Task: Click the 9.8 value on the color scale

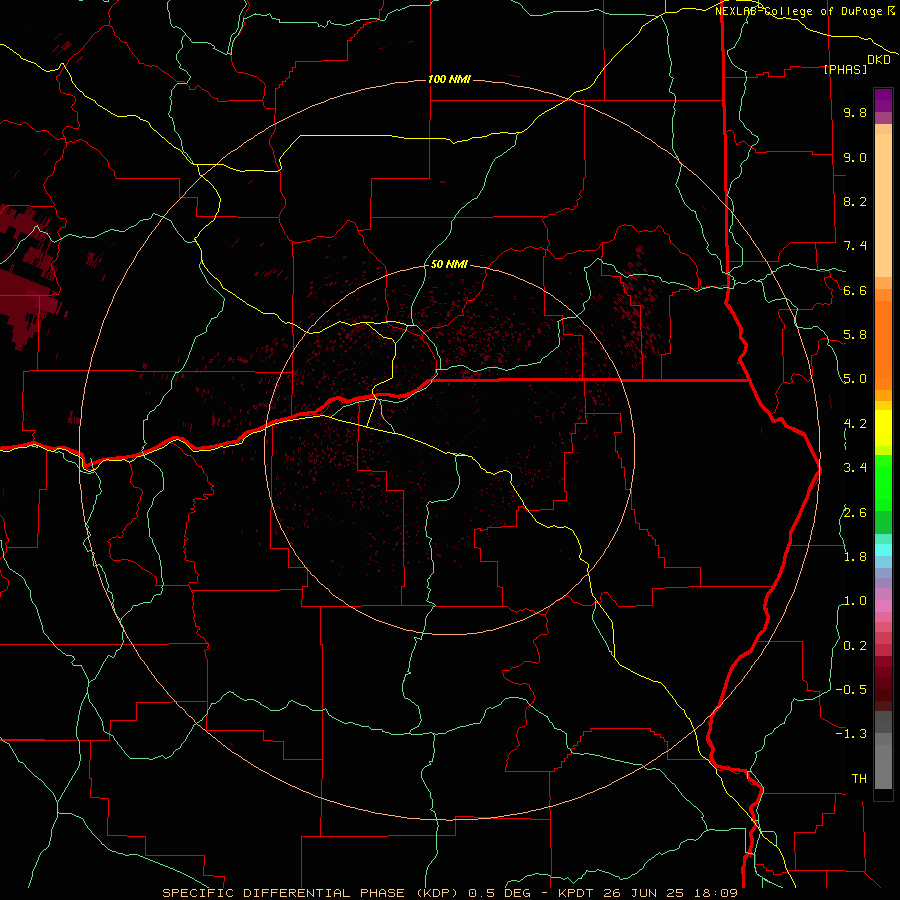Action: (x=855, y=112)
